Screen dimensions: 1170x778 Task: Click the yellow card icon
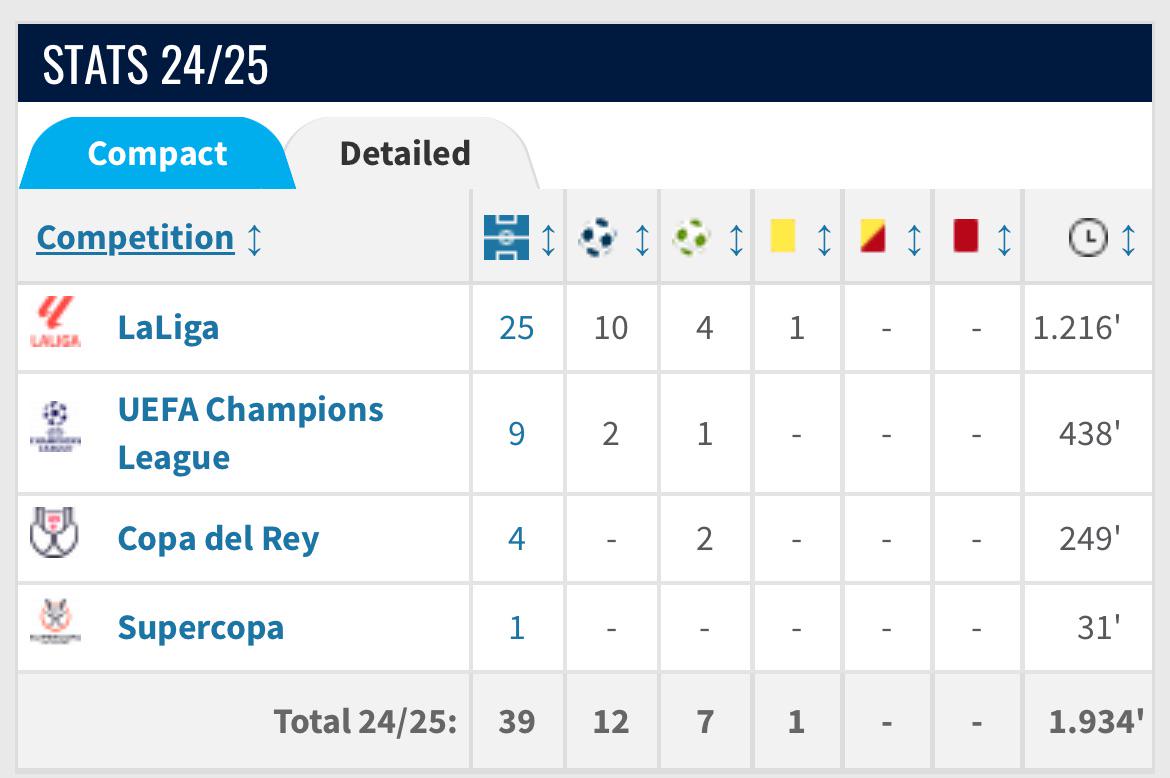coord(783,235)
